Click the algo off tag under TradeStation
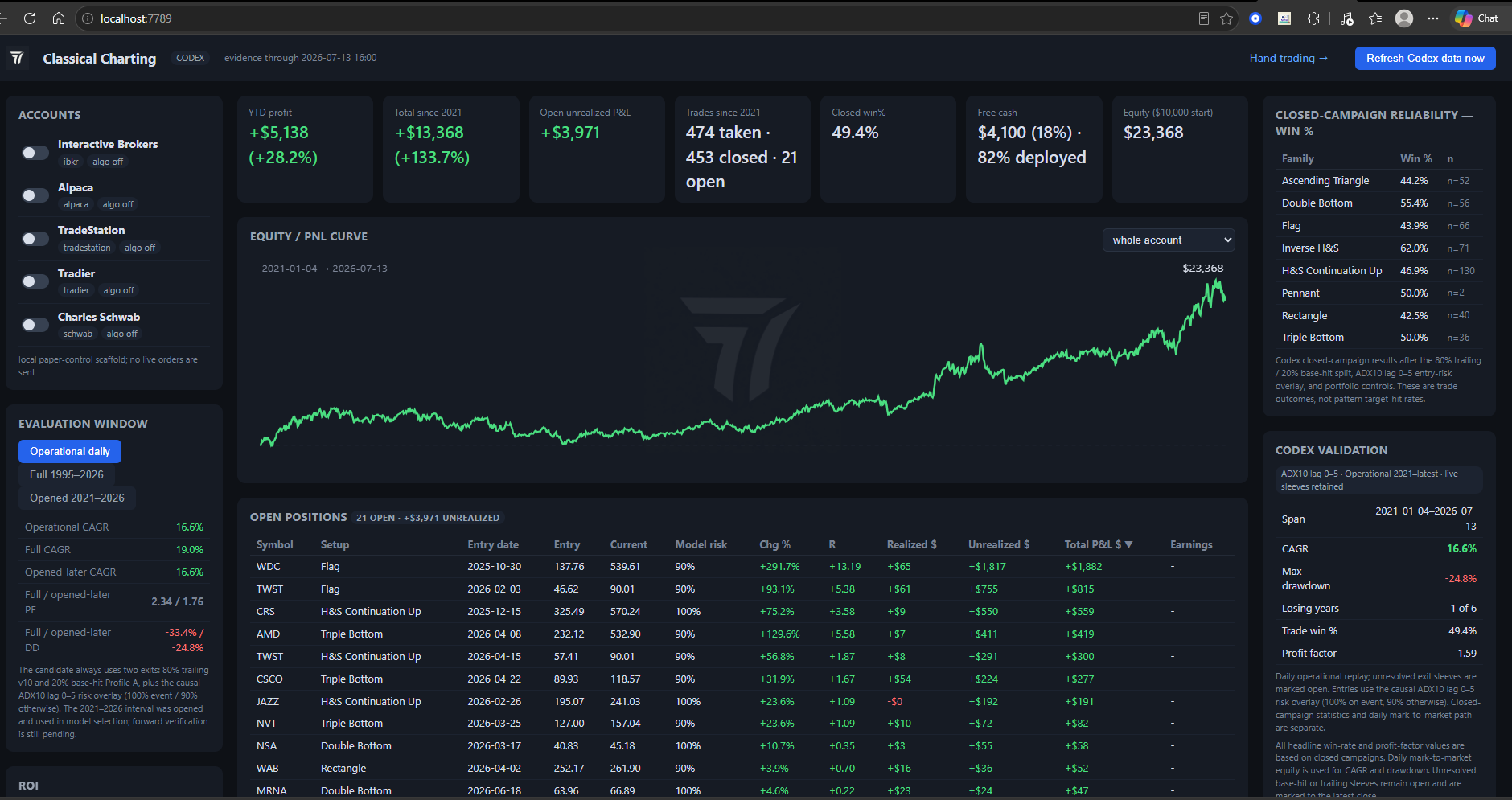Viewport: 1512px width, 800px height. (140, 248)
